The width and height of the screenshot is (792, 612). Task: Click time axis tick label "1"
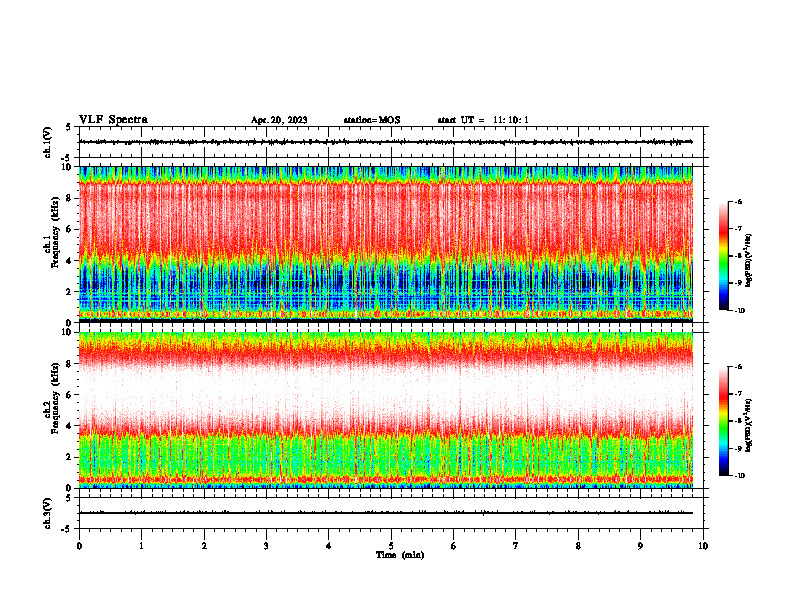pyautogui.click(x=141, y=546)
